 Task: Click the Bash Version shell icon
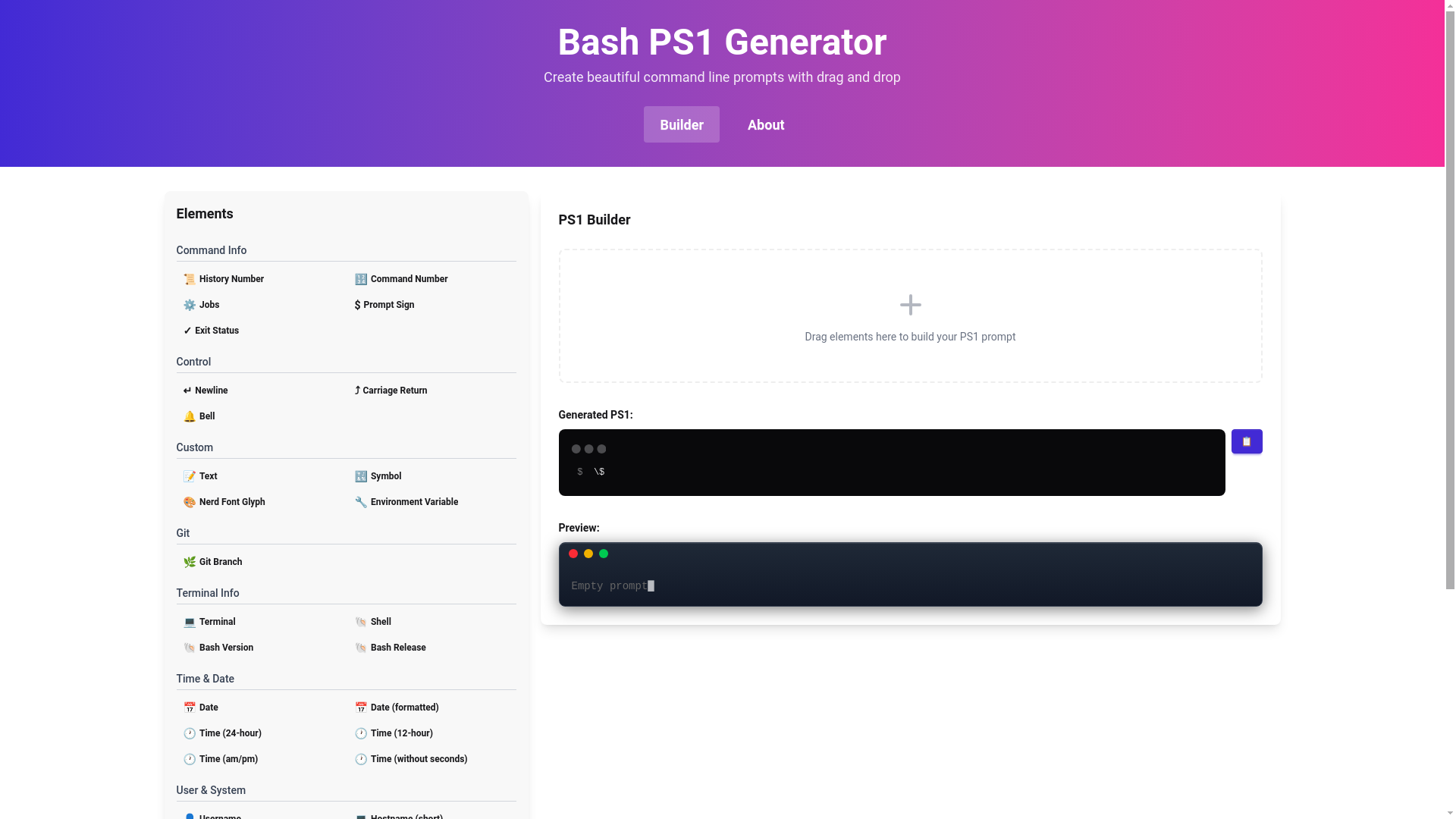pos(190,648)
